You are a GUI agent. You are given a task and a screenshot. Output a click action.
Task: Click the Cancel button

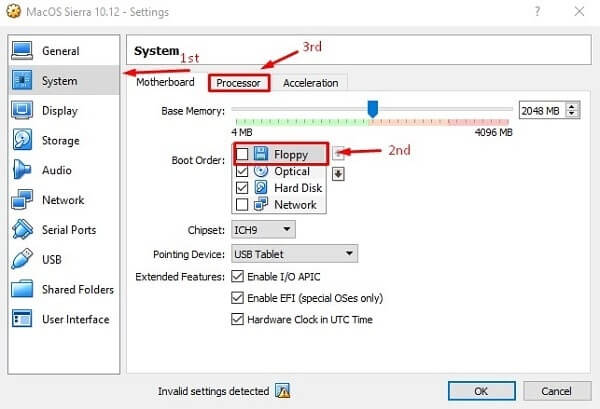point(557,391)
